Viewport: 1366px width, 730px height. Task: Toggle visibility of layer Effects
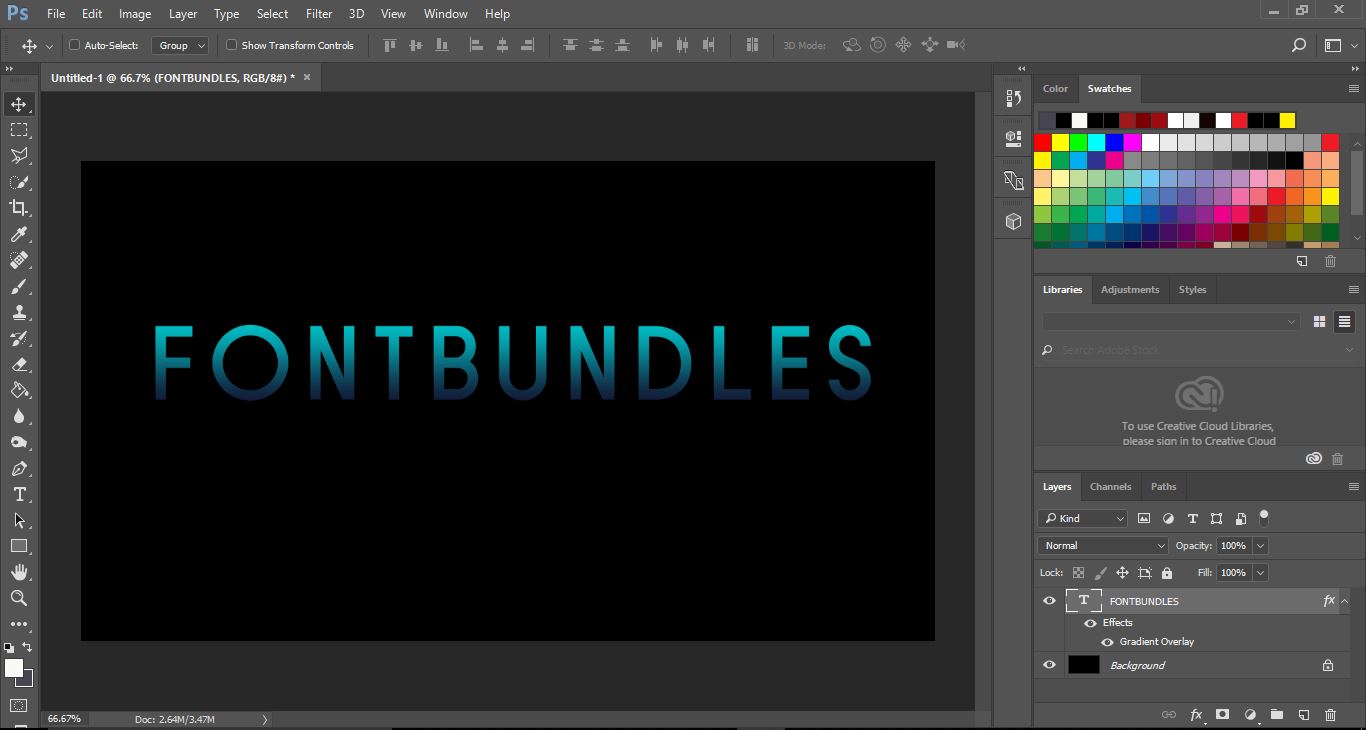(x=1090, y=623)
